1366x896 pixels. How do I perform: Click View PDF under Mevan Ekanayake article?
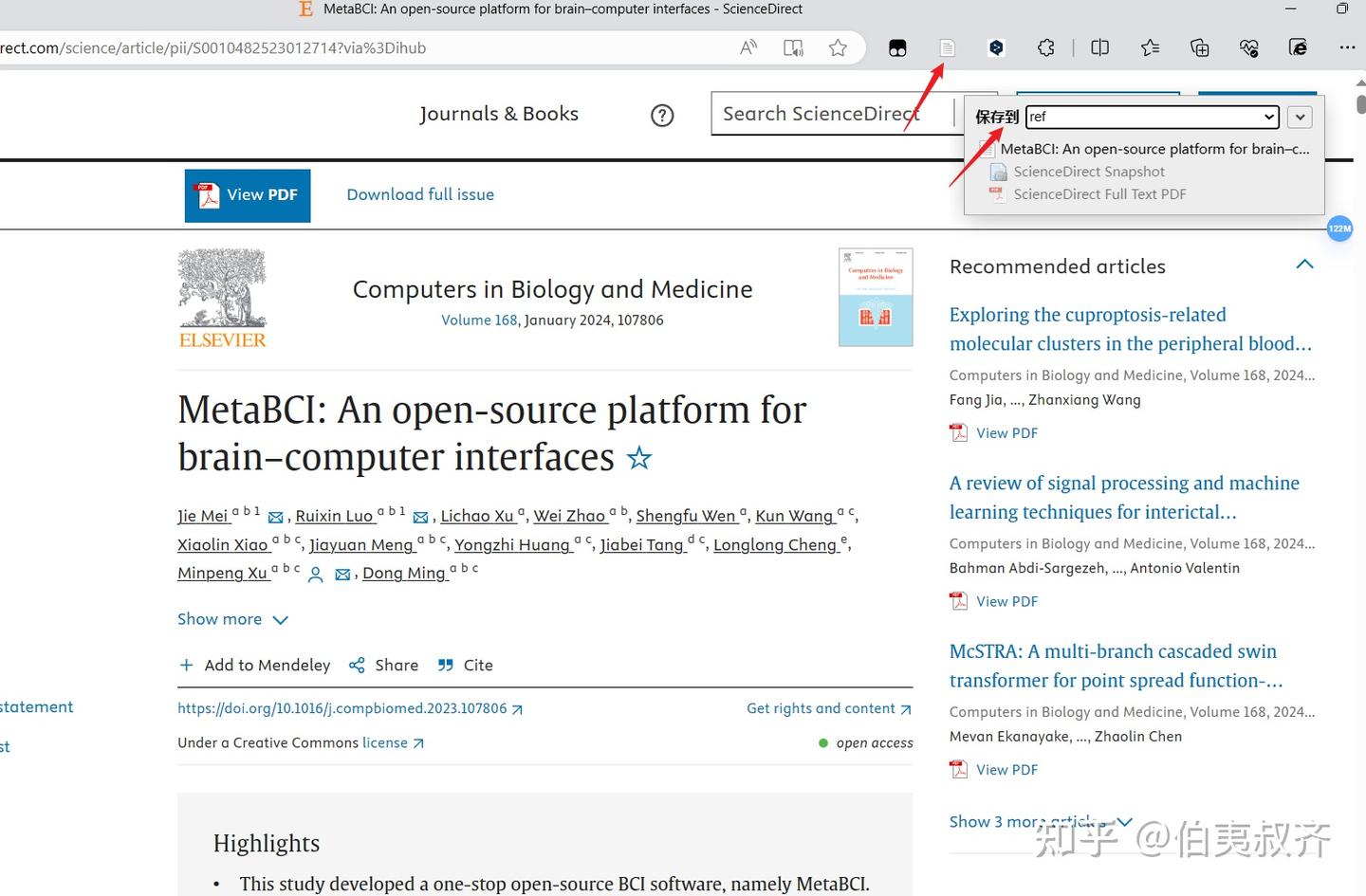(994, 770)
